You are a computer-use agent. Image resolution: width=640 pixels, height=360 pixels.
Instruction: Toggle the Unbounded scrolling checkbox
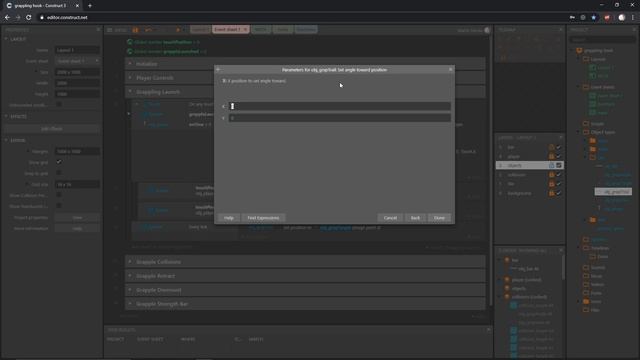59,104
